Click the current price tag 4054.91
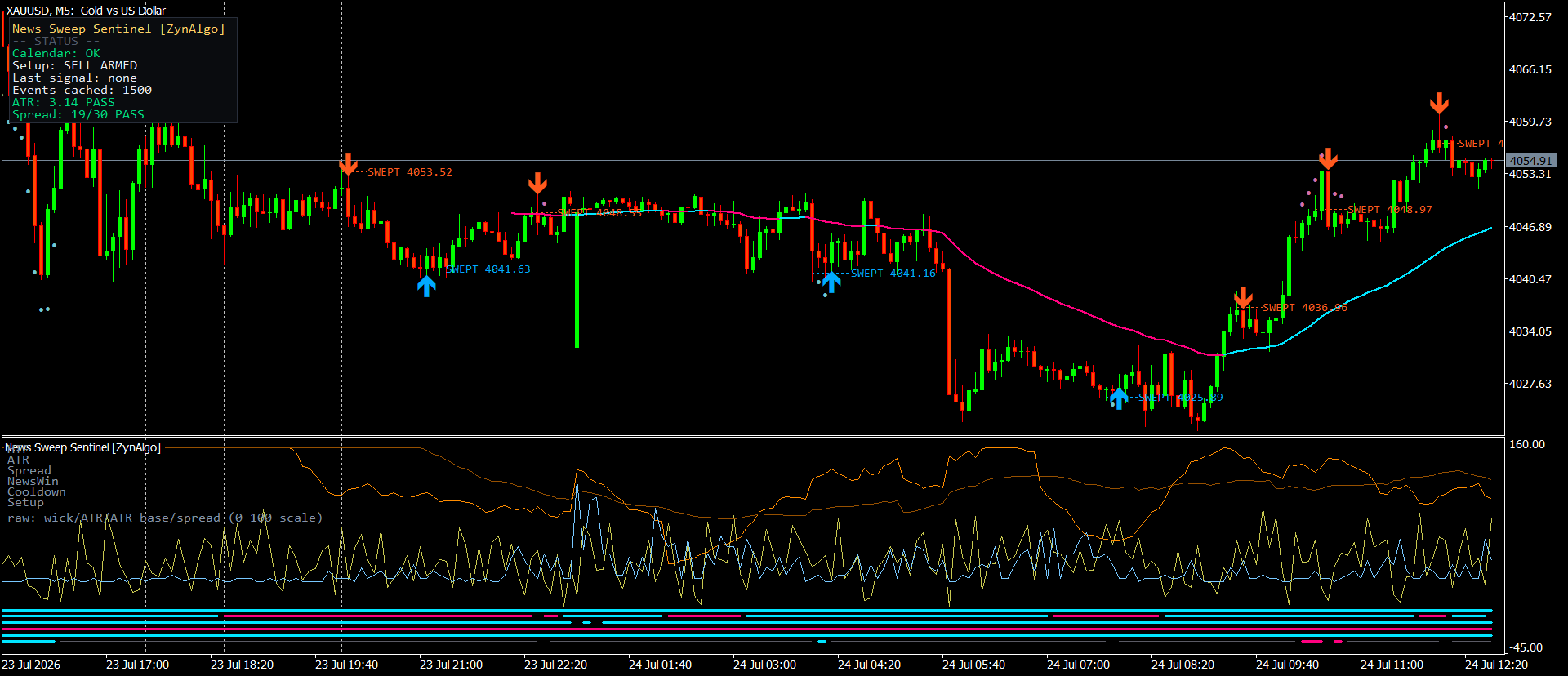This screenshot has height=676, width=1568. 1530,161
